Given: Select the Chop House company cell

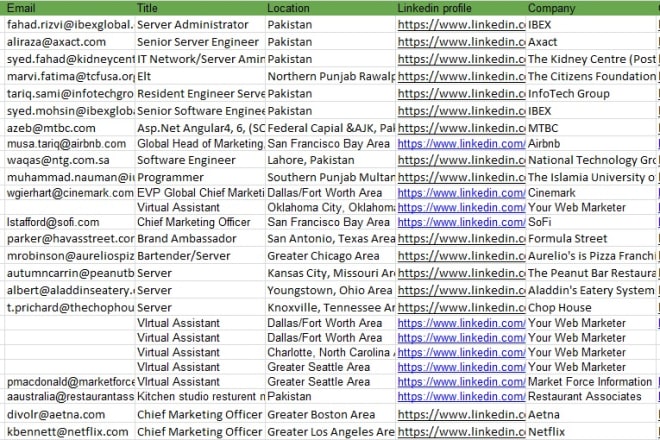Looking at the screenshot, I should pos(591,307).
